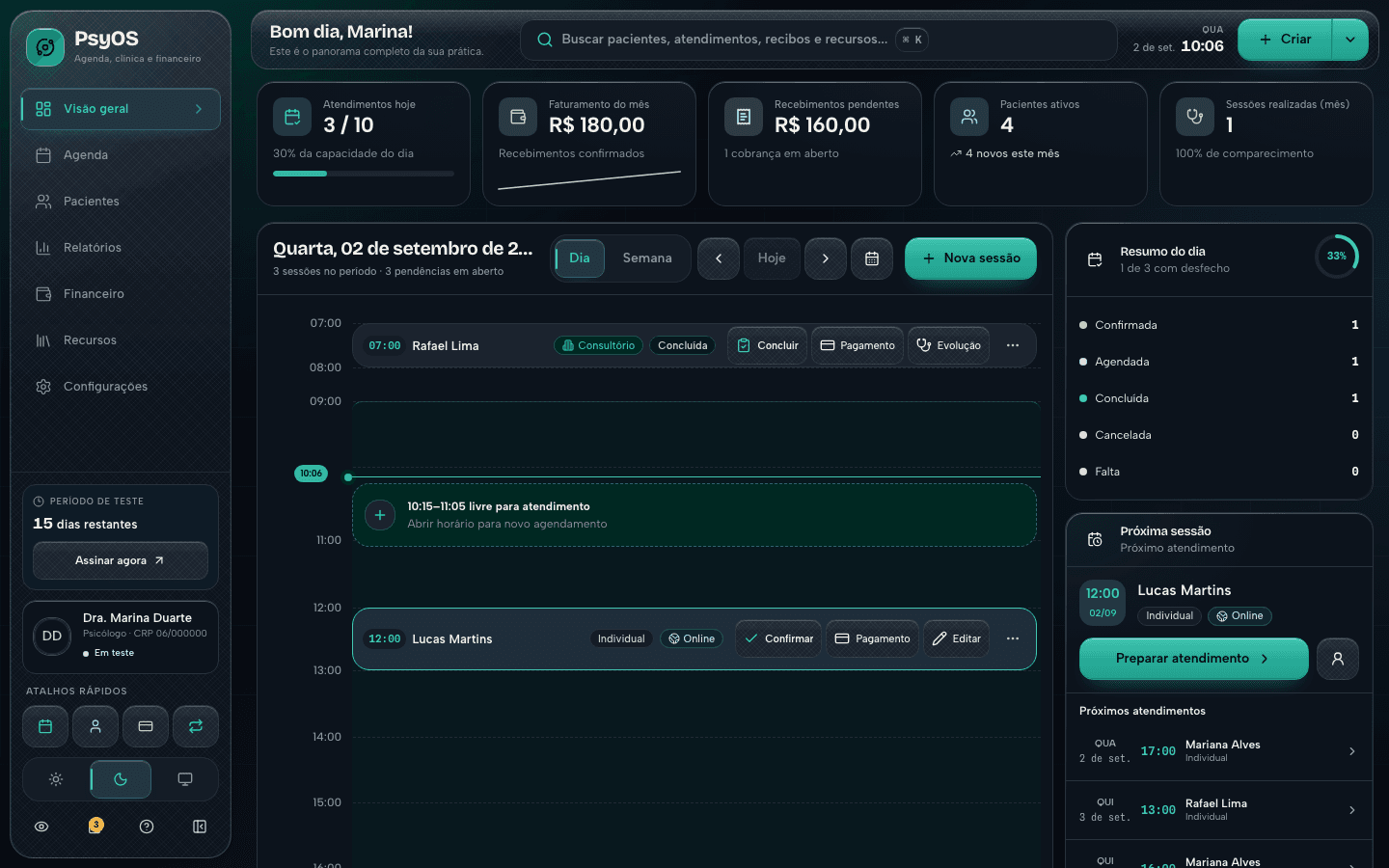Screen dimensions: 1389x868
Task: Open the patient profile beside Preparar atendimento
Action: [x=1338, y=659]
